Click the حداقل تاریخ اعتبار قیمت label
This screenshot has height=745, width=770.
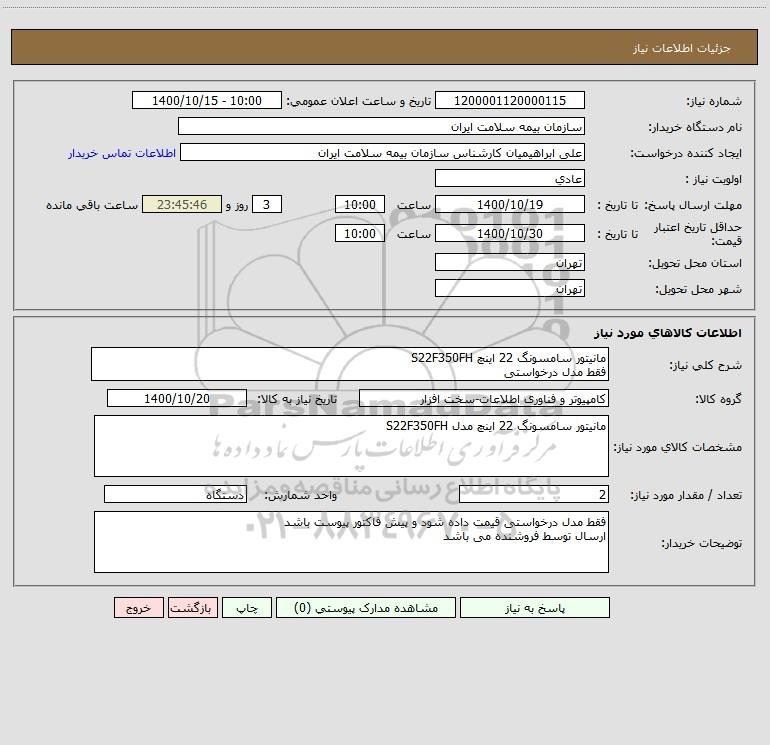click(698, 234)
